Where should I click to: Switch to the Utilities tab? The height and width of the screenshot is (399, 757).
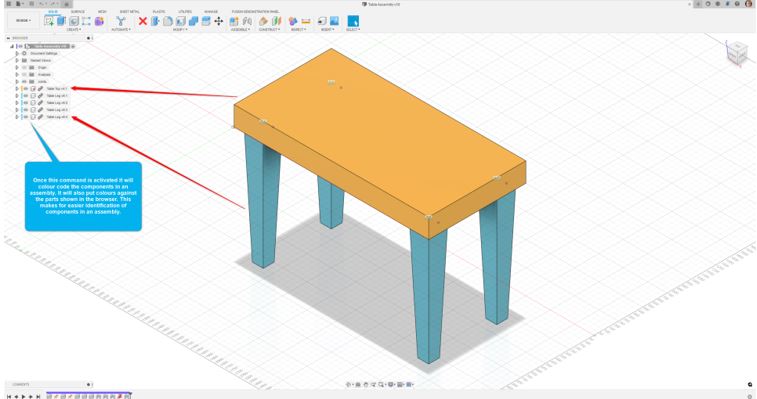pos(185,12)
